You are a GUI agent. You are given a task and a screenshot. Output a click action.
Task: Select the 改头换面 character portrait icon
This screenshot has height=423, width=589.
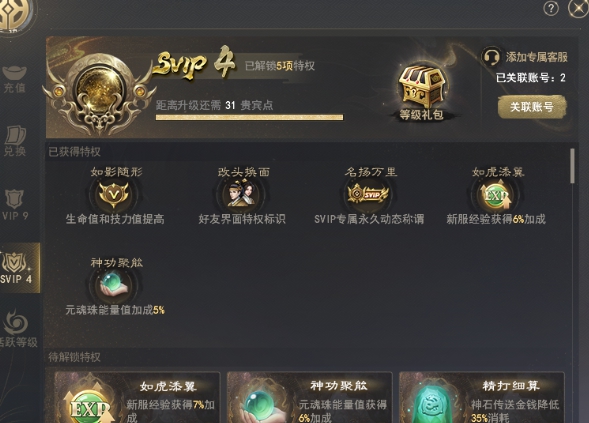241,194
